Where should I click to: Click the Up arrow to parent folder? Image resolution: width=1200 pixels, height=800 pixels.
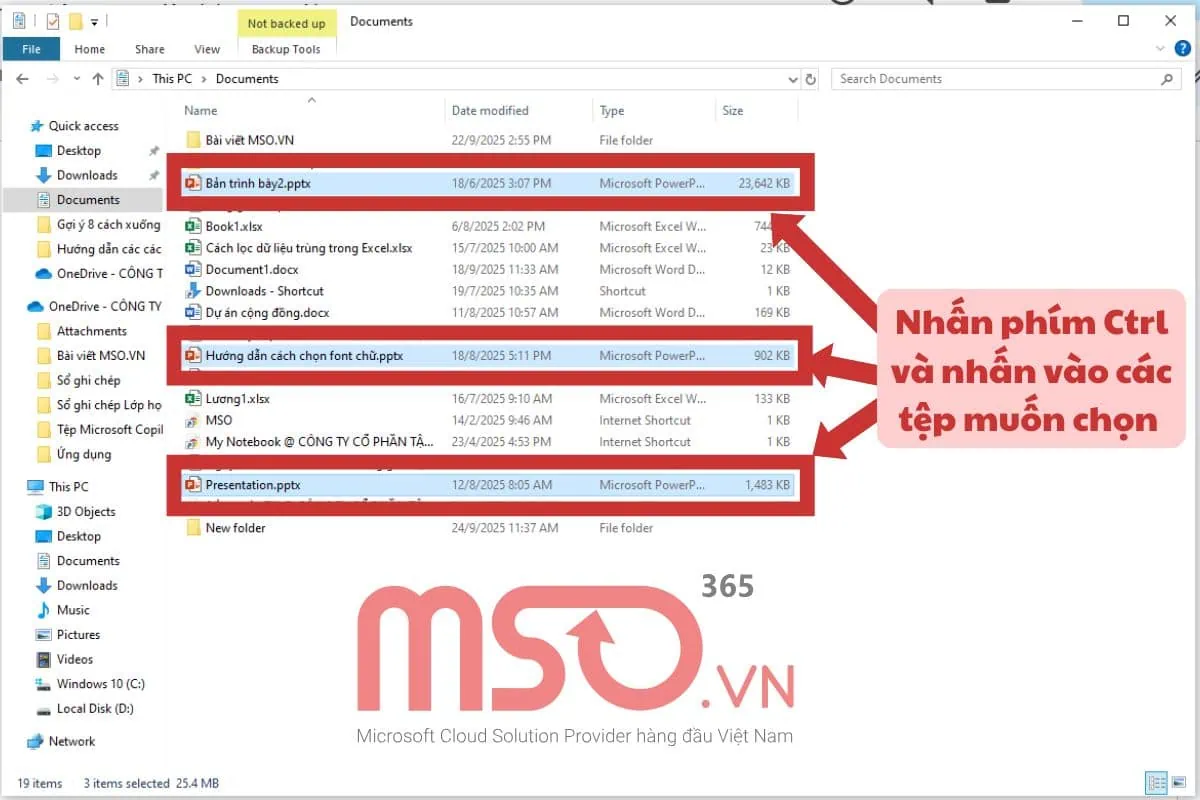coord(97,78)
